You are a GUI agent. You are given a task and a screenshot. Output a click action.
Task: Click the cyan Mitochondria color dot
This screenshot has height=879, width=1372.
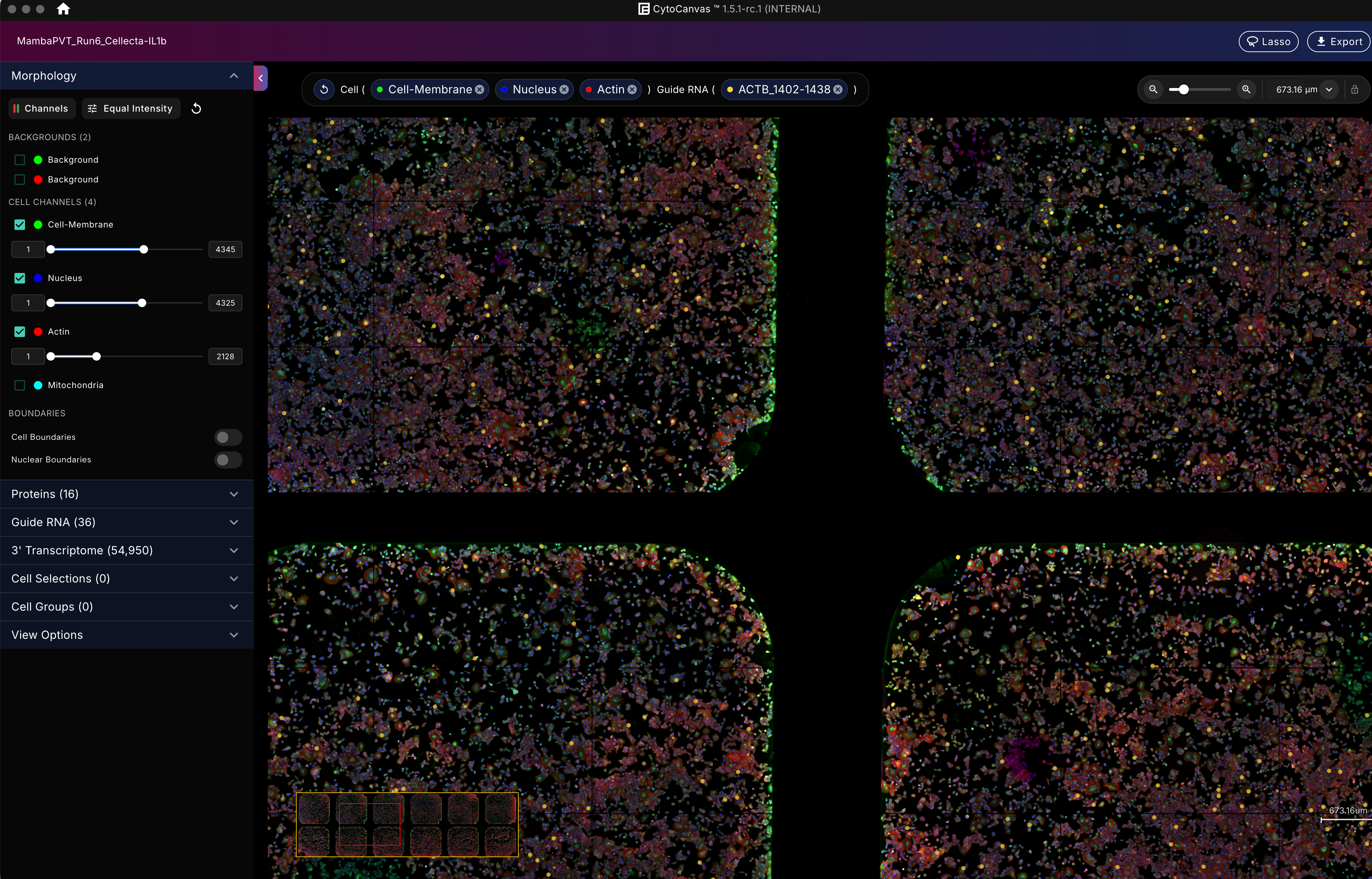click(38, 385)
